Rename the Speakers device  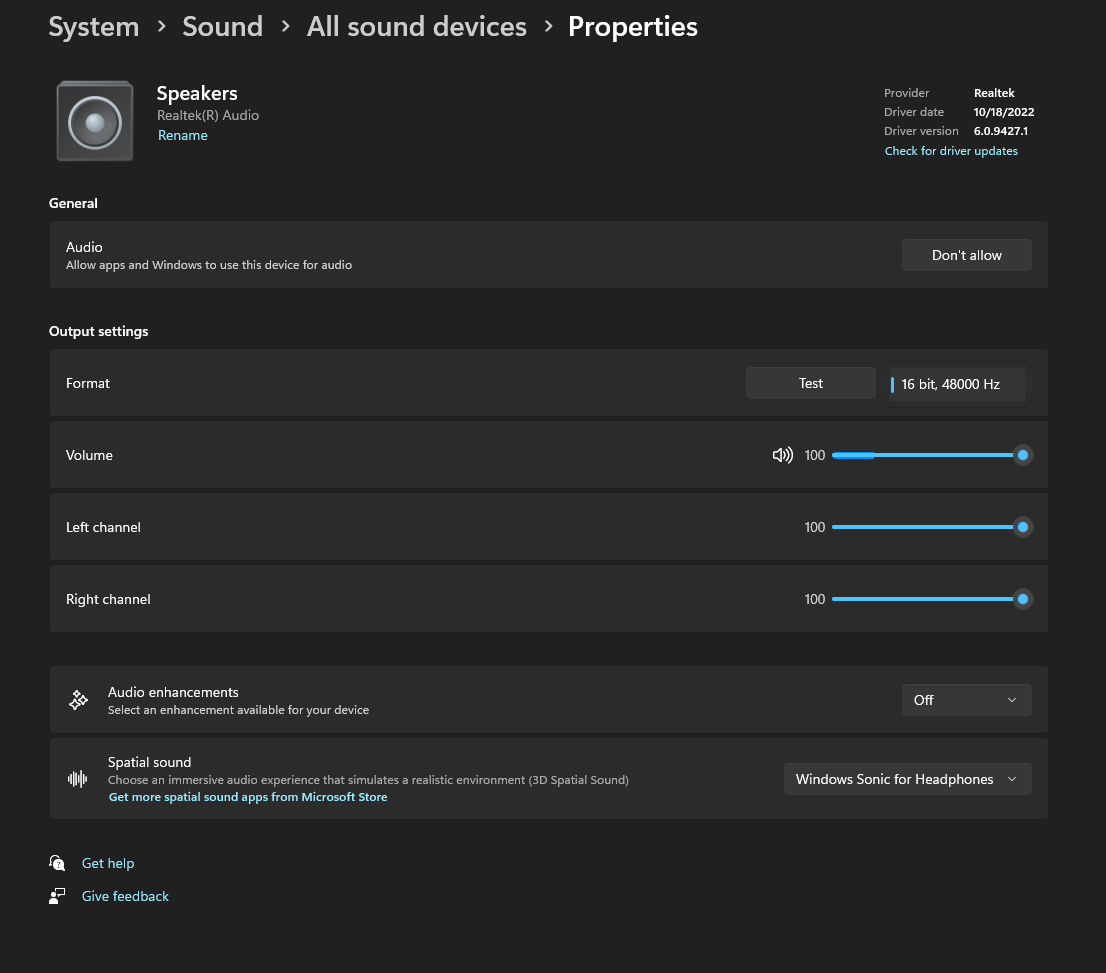pos(183,135)
